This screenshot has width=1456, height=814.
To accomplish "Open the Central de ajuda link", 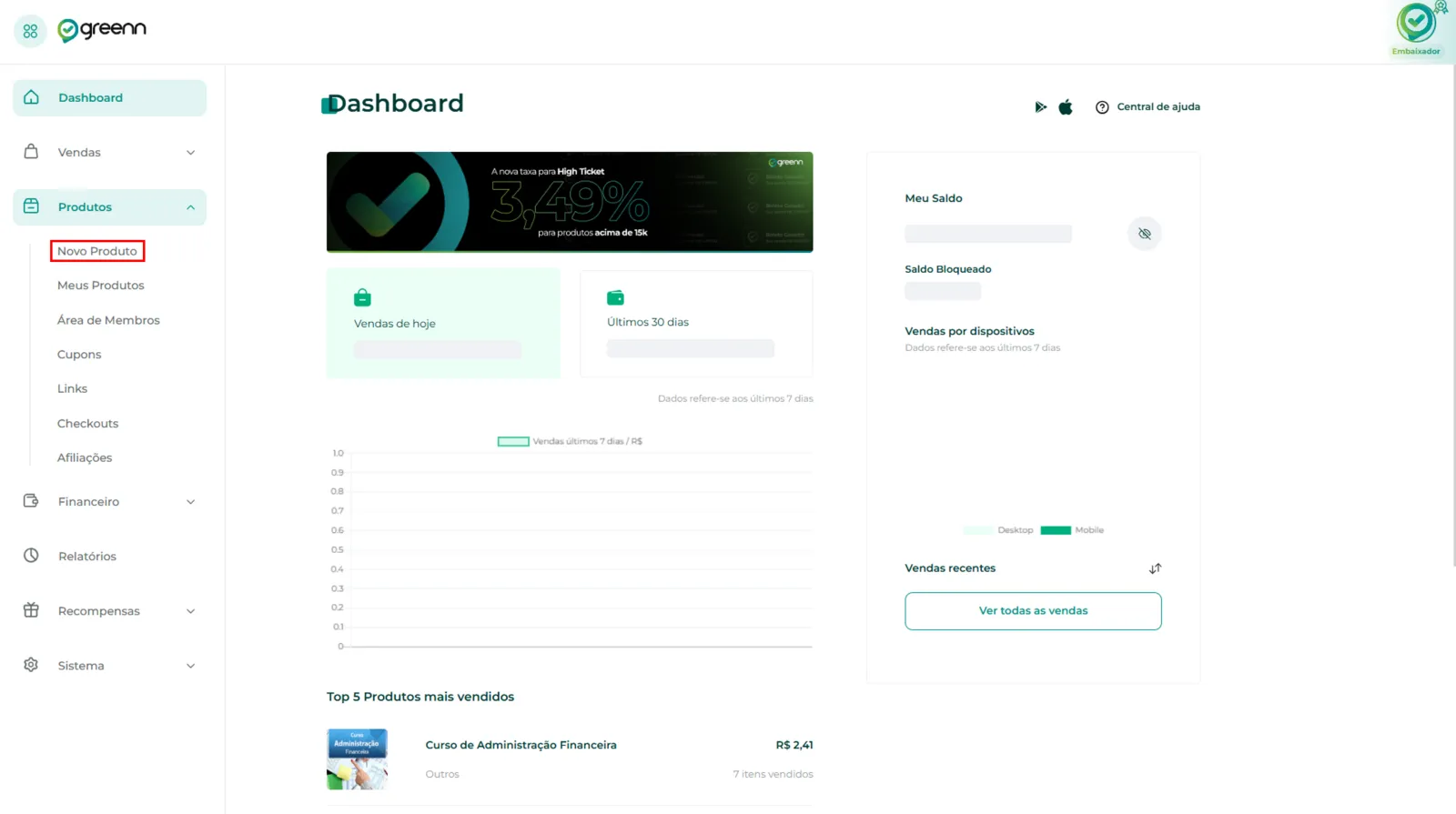I will pos(1158,107).
